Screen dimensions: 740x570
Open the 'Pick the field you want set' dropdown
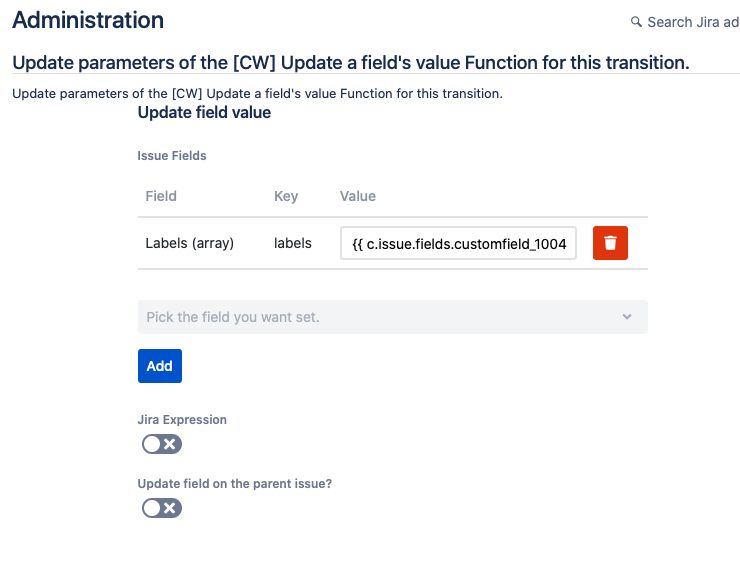pyautogui.click(x=393, y=317)
